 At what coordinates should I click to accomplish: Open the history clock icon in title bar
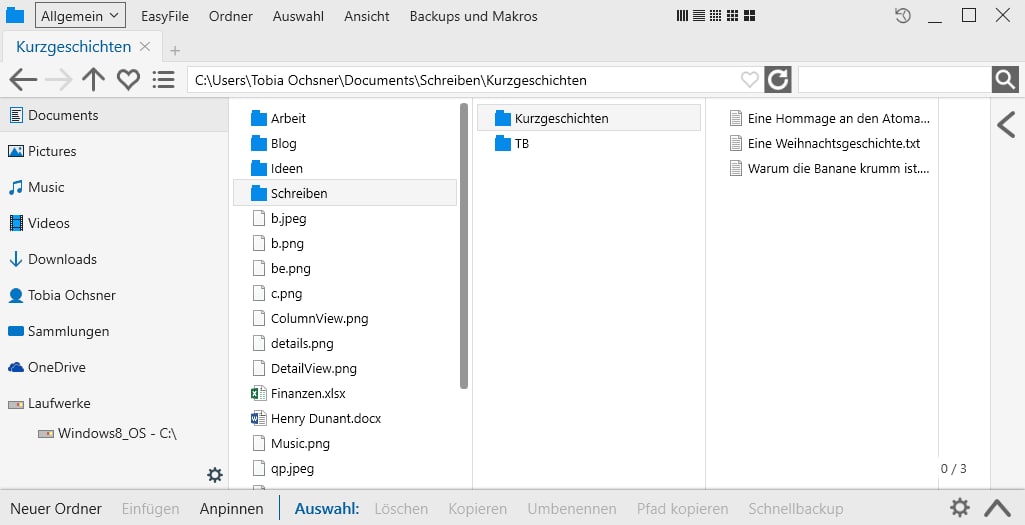tap(903, 16)
